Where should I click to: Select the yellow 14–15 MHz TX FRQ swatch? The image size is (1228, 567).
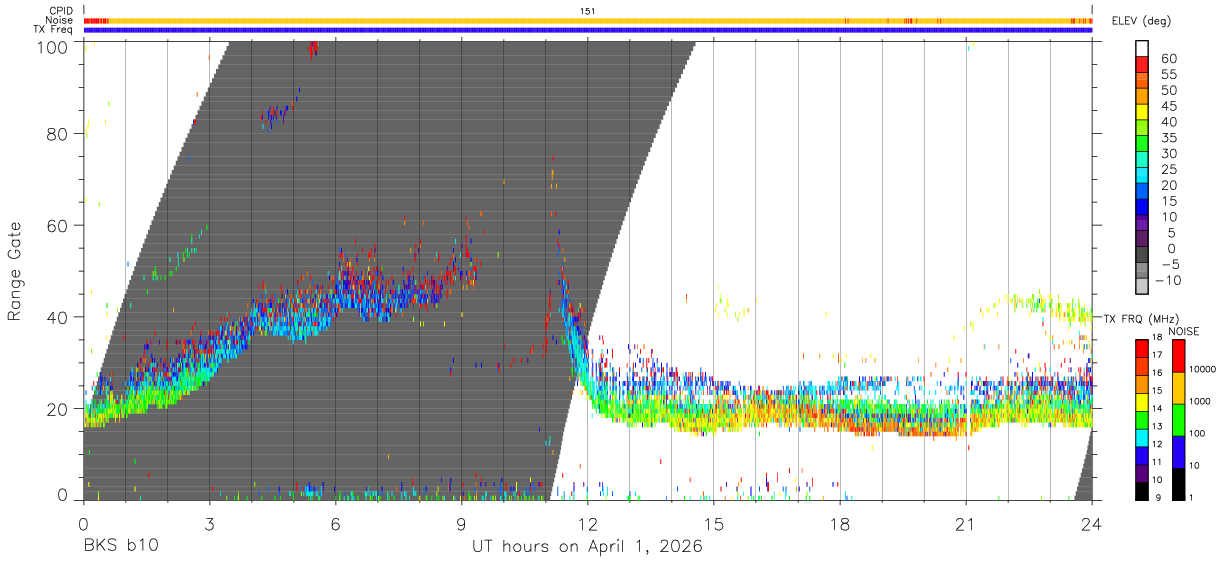point(1142,400)
